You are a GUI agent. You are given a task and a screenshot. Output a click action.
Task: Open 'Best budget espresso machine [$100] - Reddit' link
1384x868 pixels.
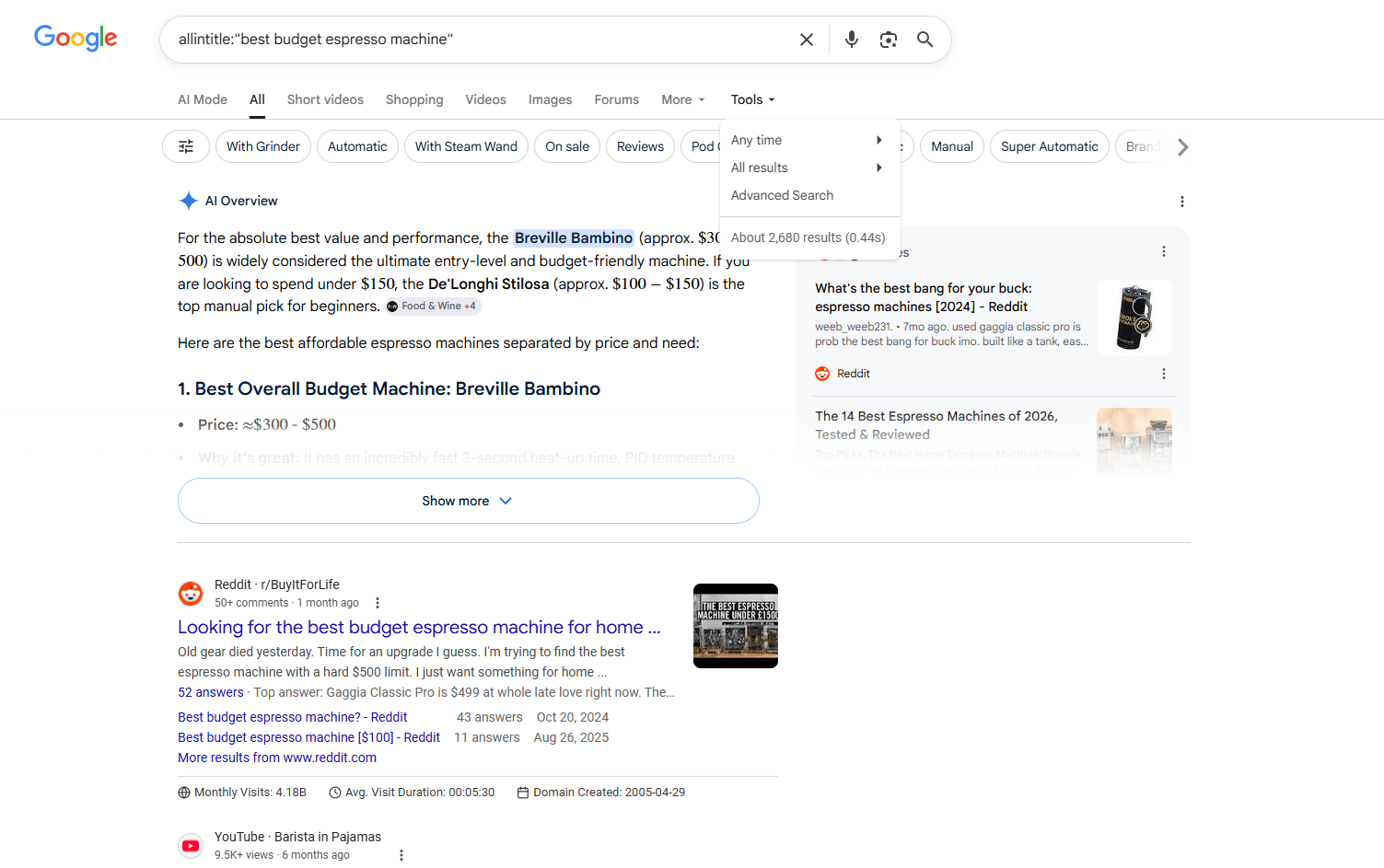click(308, 737)
